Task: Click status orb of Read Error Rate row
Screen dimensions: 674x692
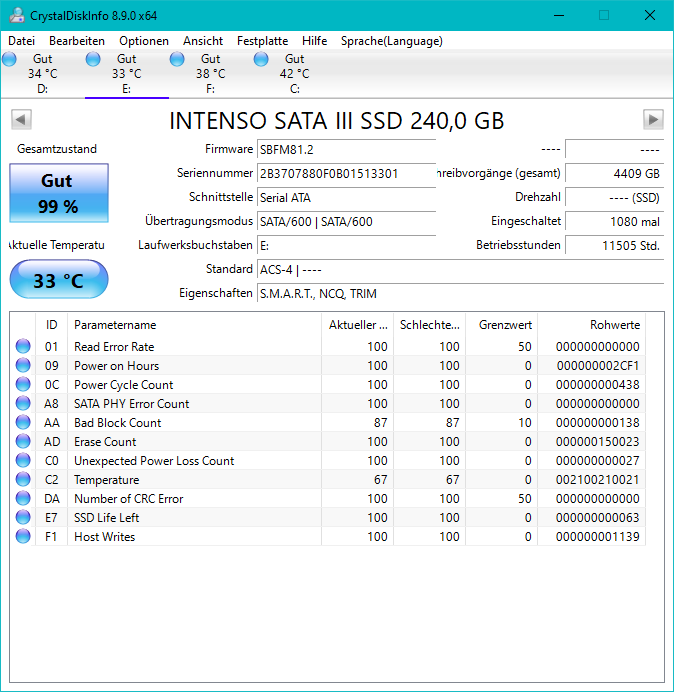Action: (23, 346)
